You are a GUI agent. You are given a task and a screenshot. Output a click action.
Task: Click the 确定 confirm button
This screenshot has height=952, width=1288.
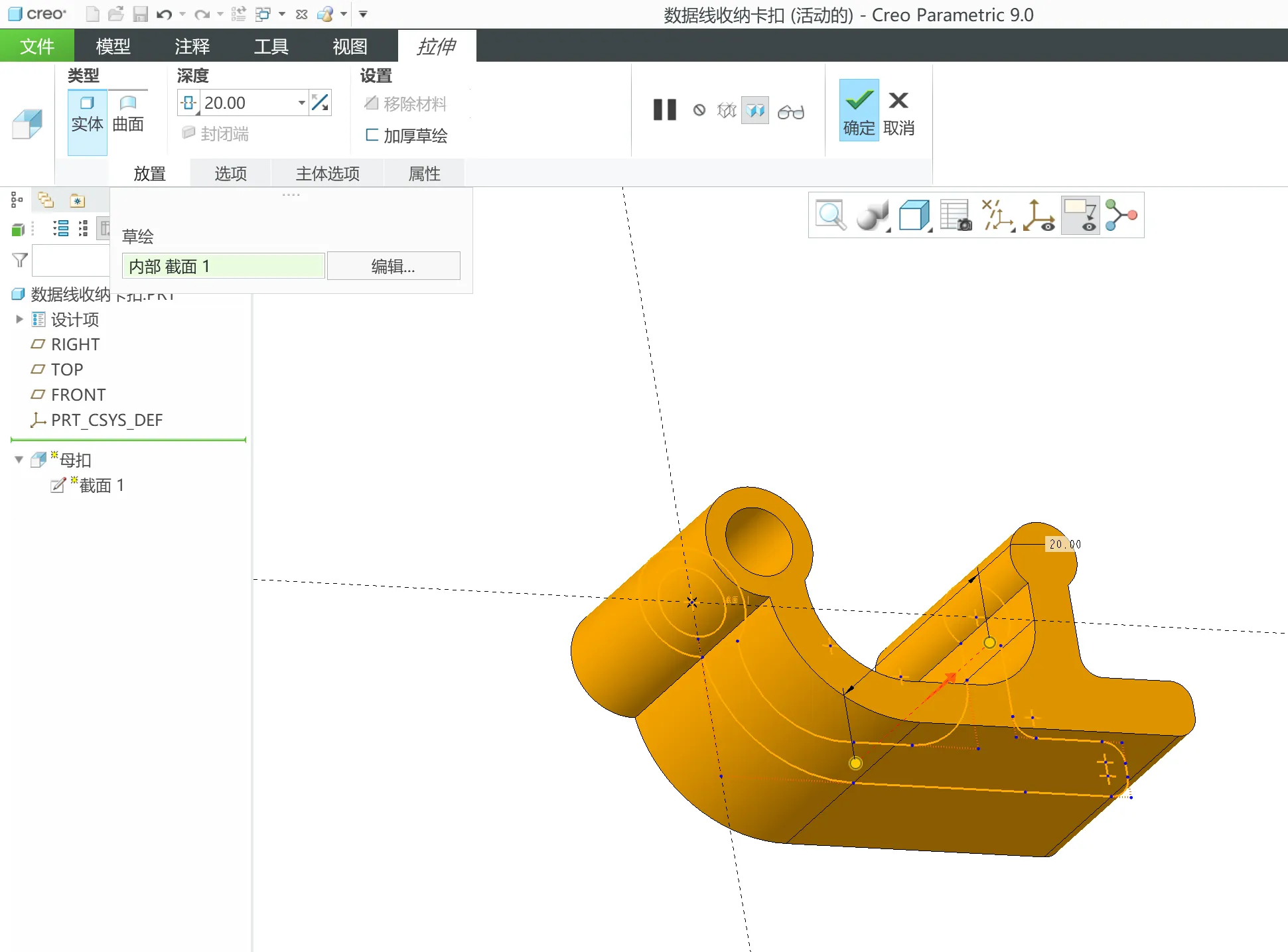point(859,110)
